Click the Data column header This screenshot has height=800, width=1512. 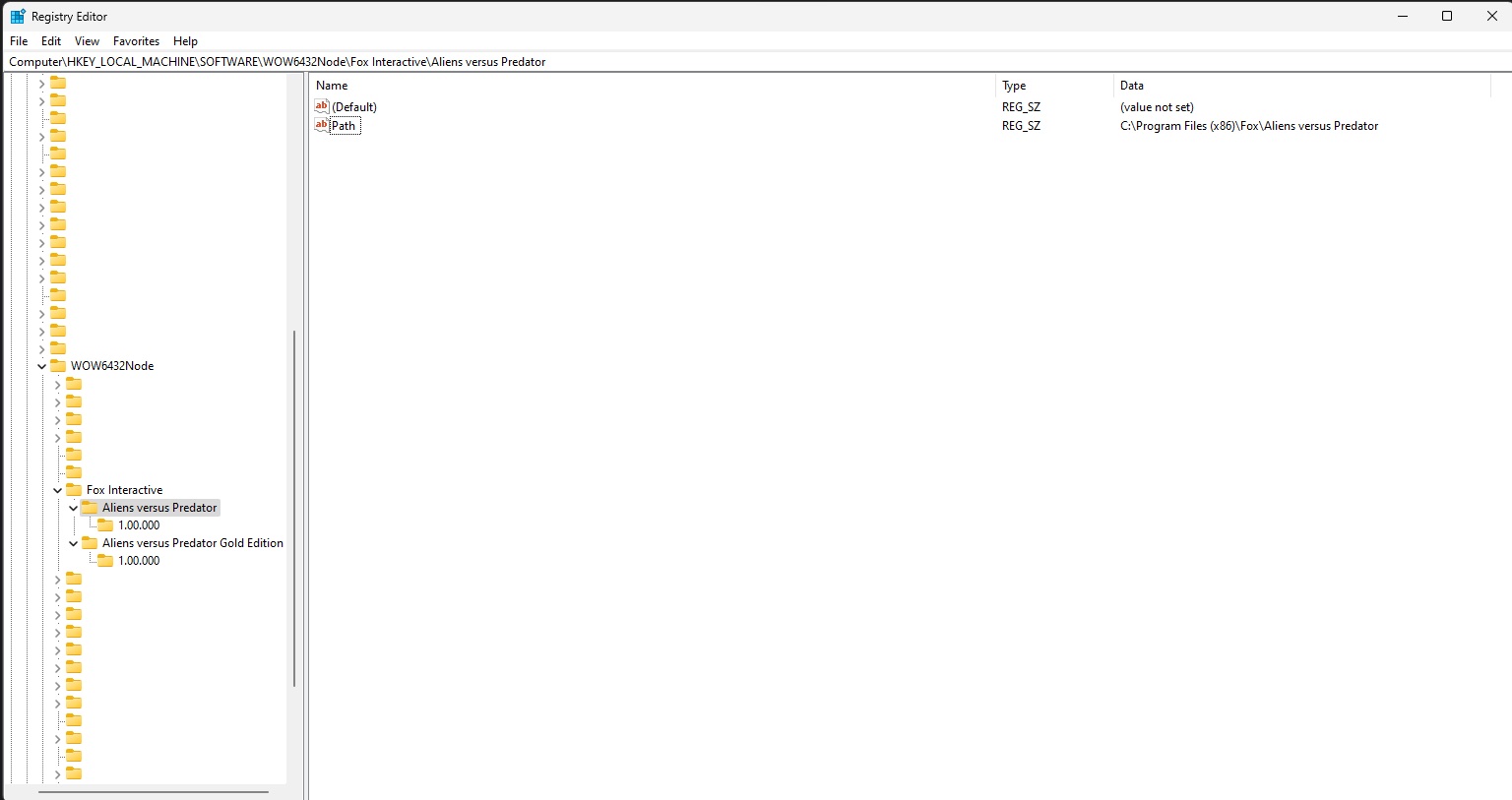tap(1302, 86)
